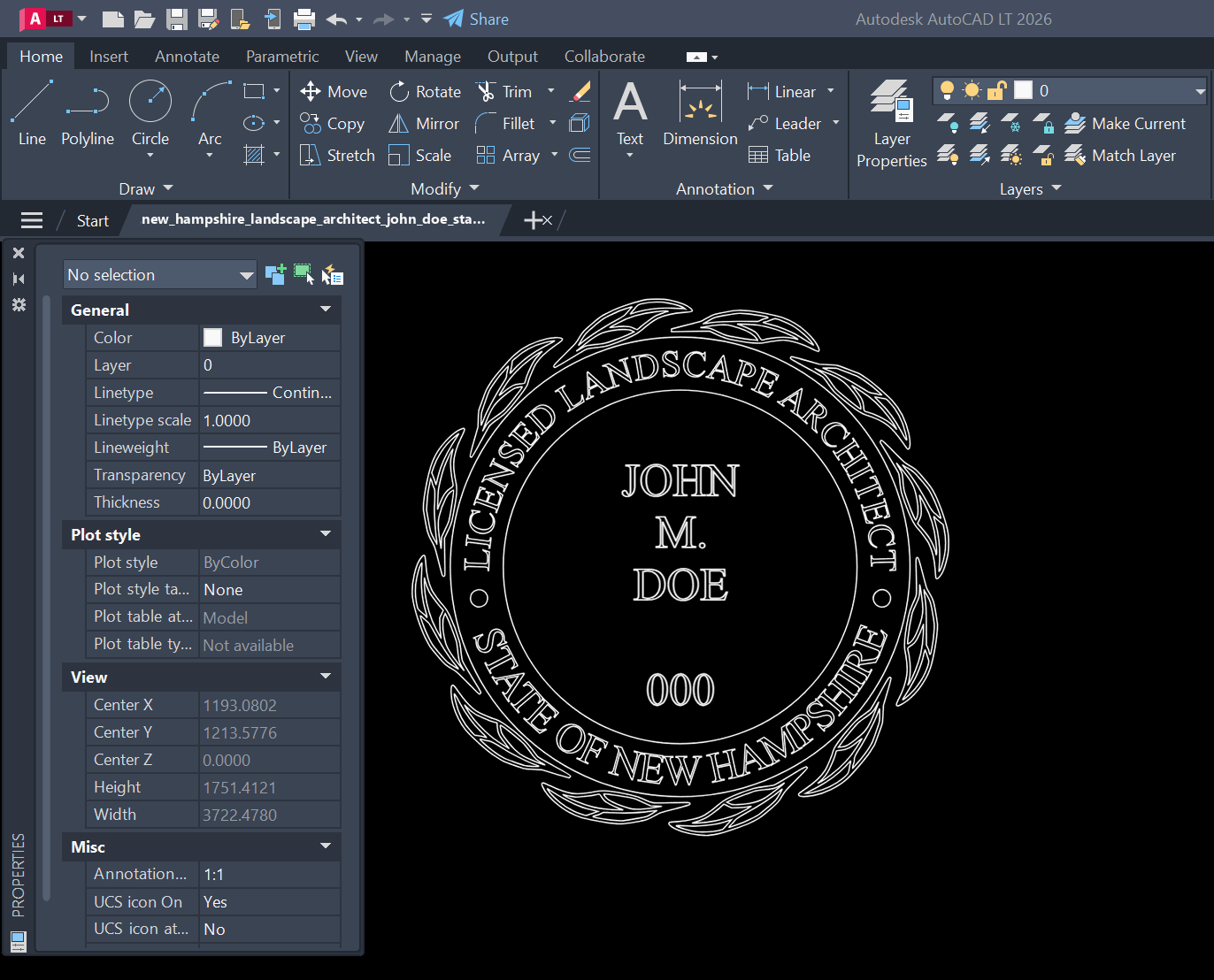Click the Mirror tool
1214x980 pixels.
(x=425, y=124)
